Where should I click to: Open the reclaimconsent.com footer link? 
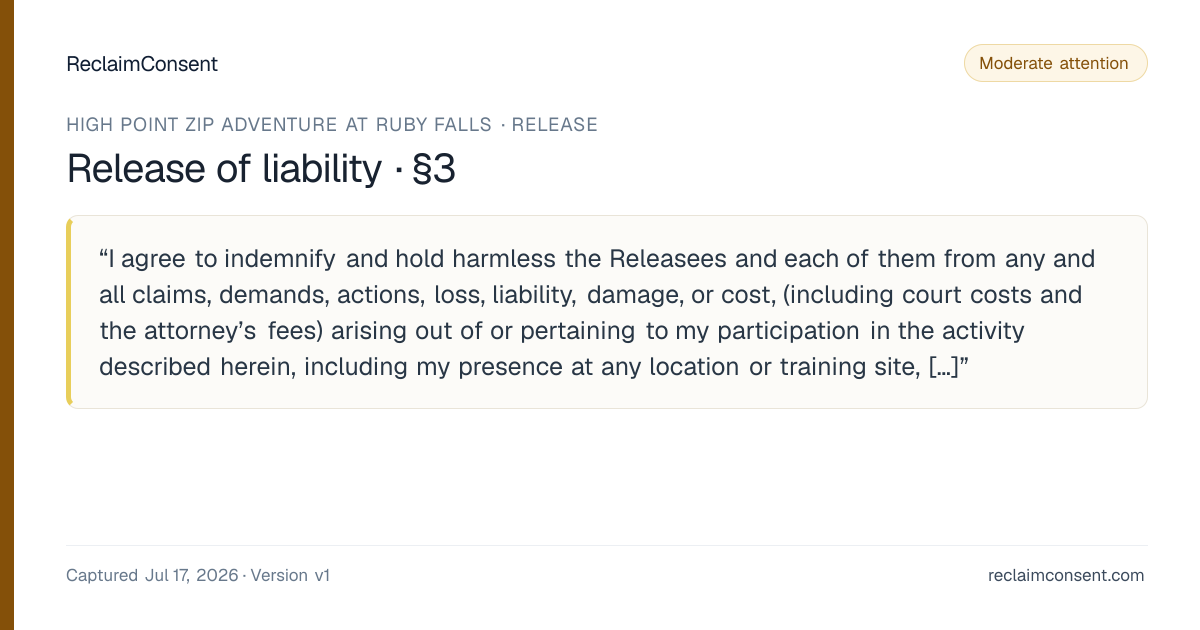(x=1066, y=575)
